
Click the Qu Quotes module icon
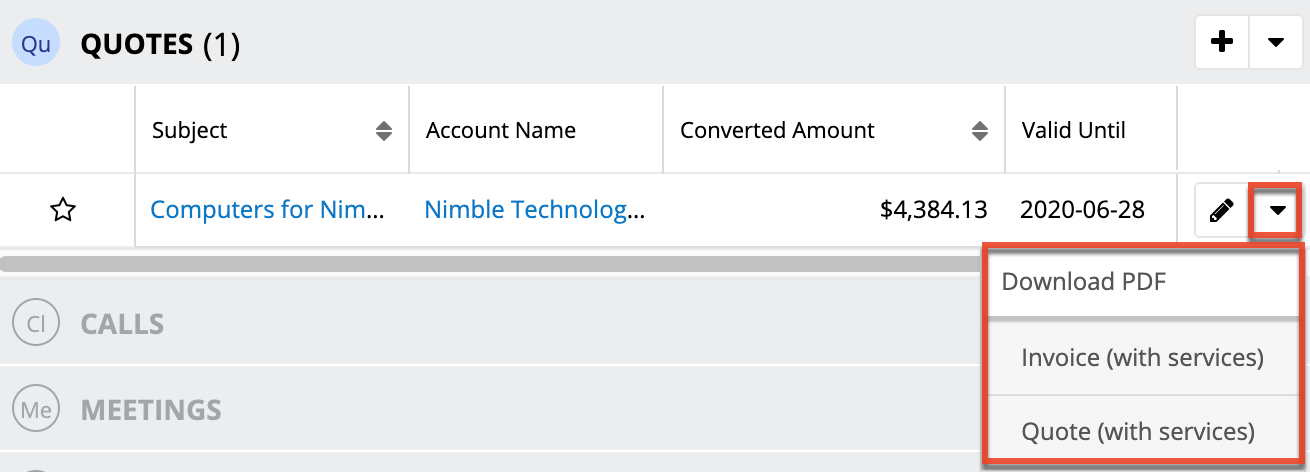click(x=36, y=44)
